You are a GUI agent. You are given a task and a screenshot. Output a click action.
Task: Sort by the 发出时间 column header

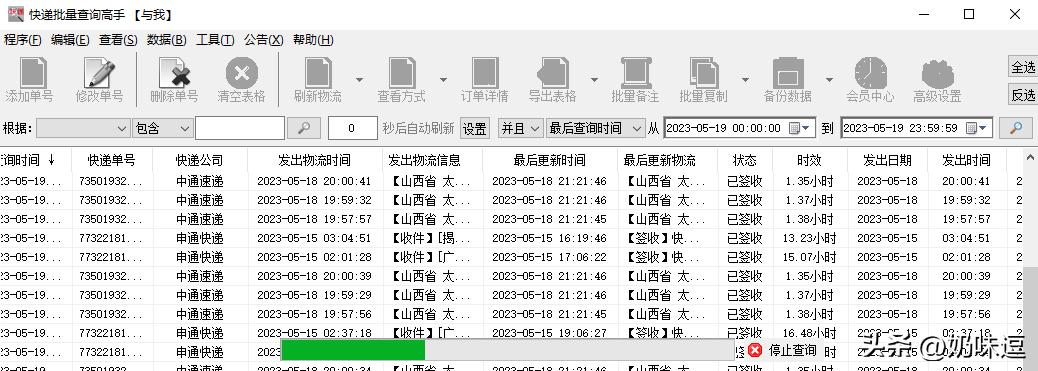click(x=967, y=160)
